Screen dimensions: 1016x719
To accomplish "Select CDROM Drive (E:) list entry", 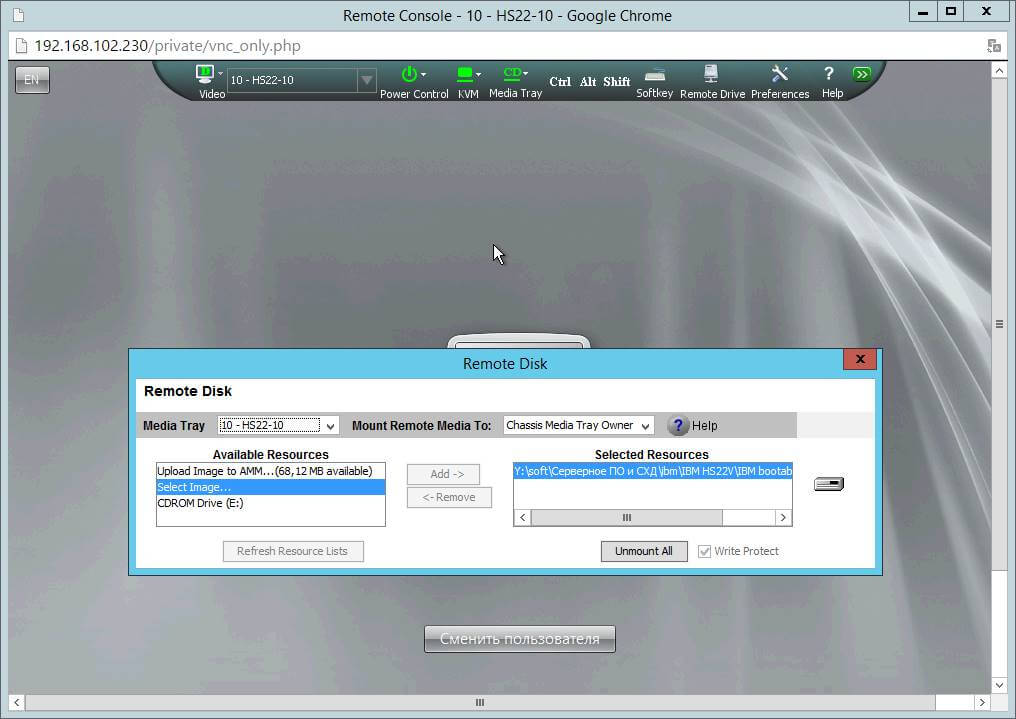I will 271,503.
